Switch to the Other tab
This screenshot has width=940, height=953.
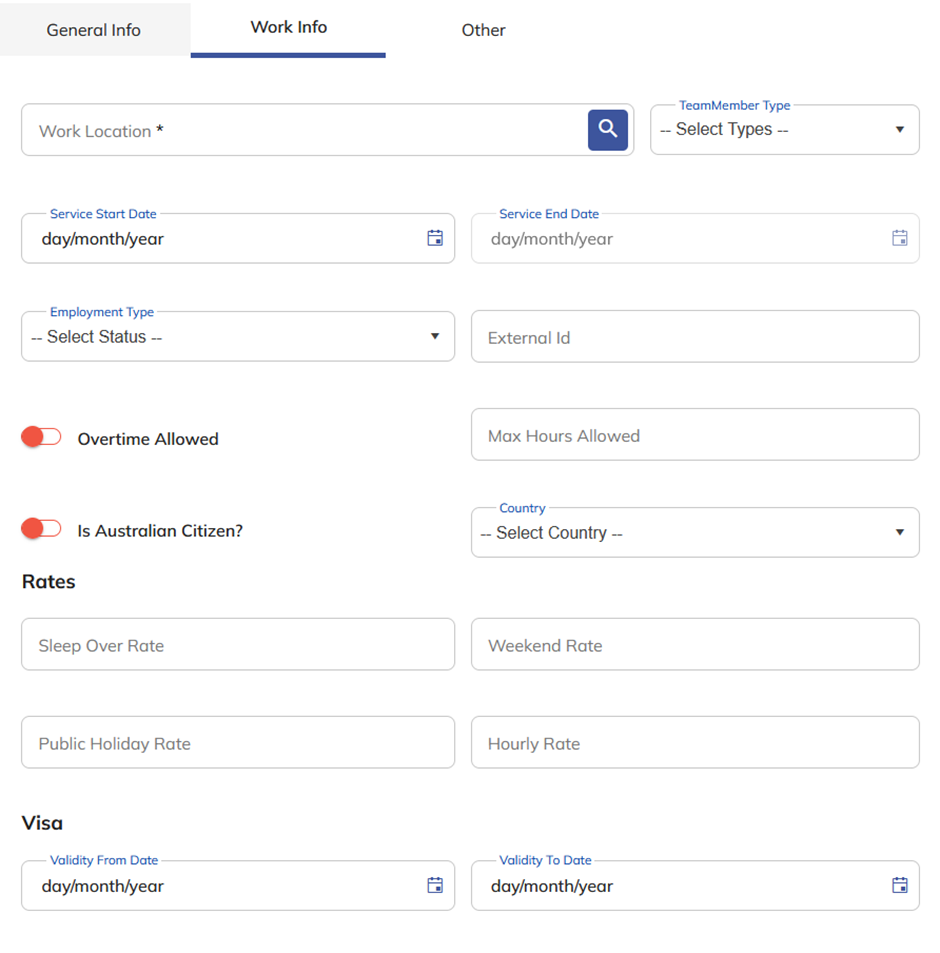coord(483,30)
